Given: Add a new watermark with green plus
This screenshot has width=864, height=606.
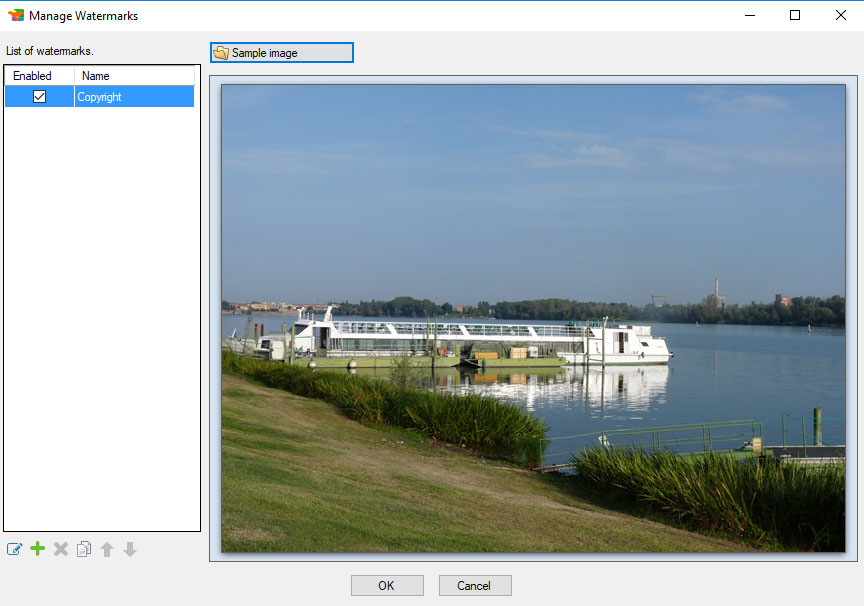Looking at the screenshot, I should (x=38, y=549).
